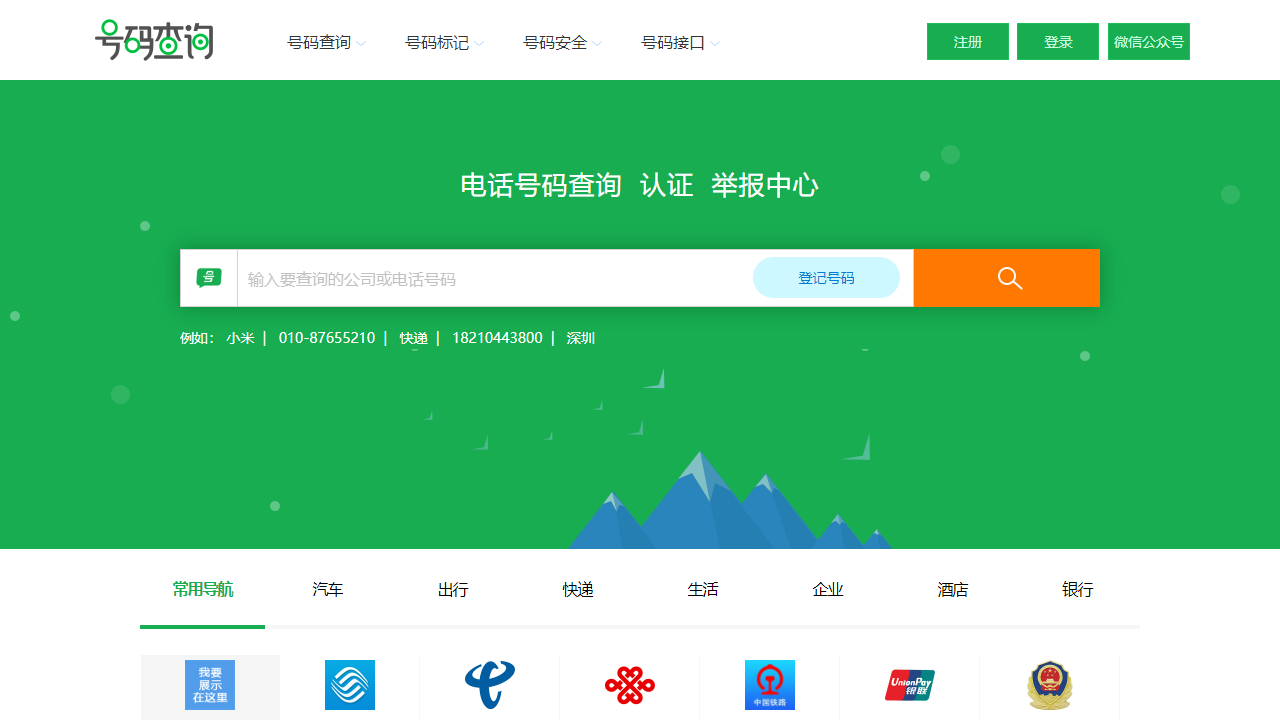
Task: Click the 登录 login button
Action: tap(1058, 42)
